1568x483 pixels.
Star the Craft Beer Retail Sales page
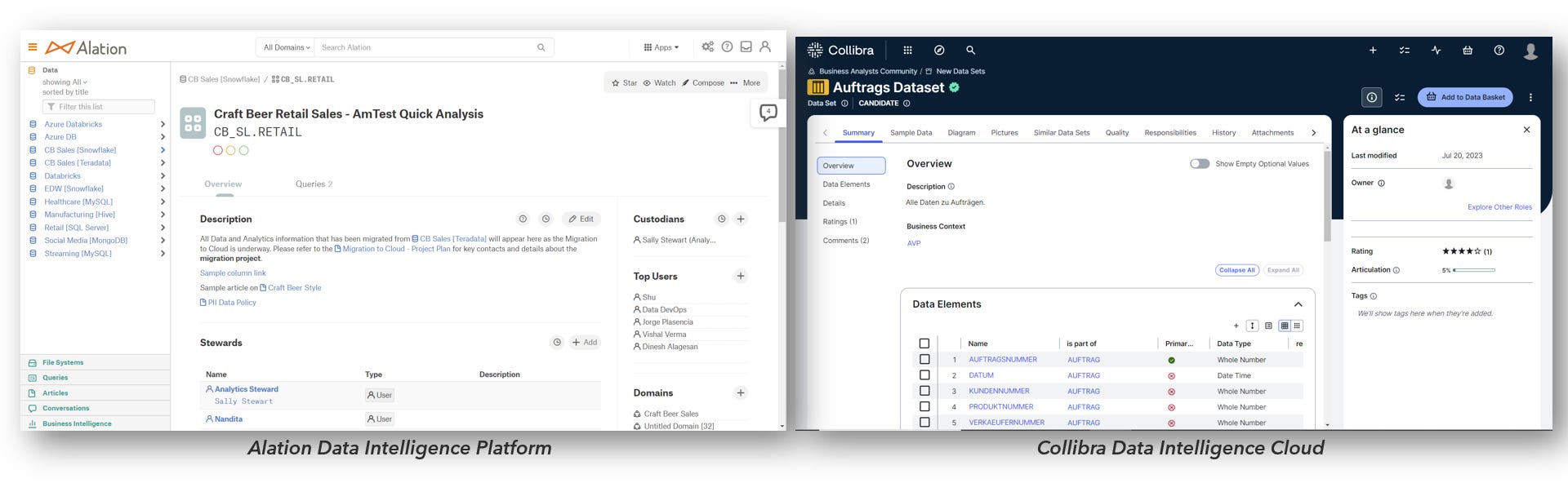[x=625, y=82]
